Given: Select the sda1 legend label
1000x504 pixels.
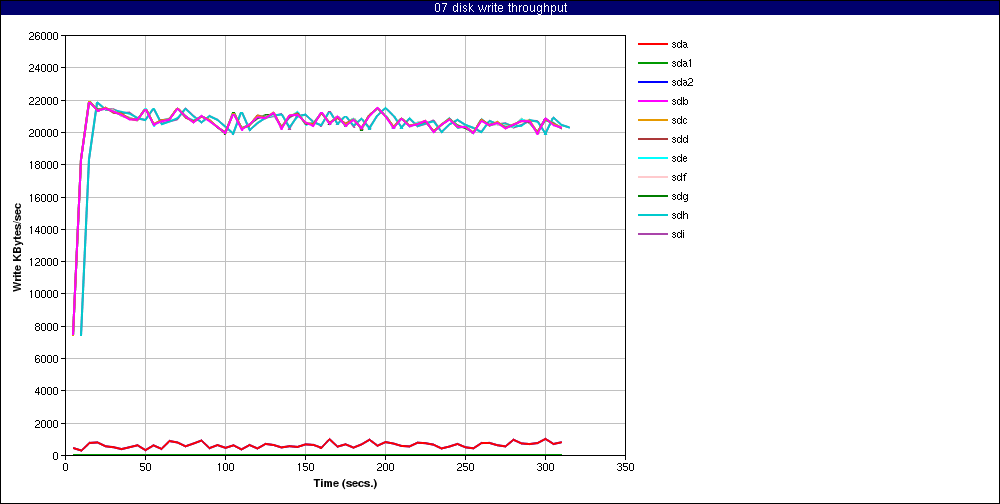Looking at the screenshot, I should point(682,63).
